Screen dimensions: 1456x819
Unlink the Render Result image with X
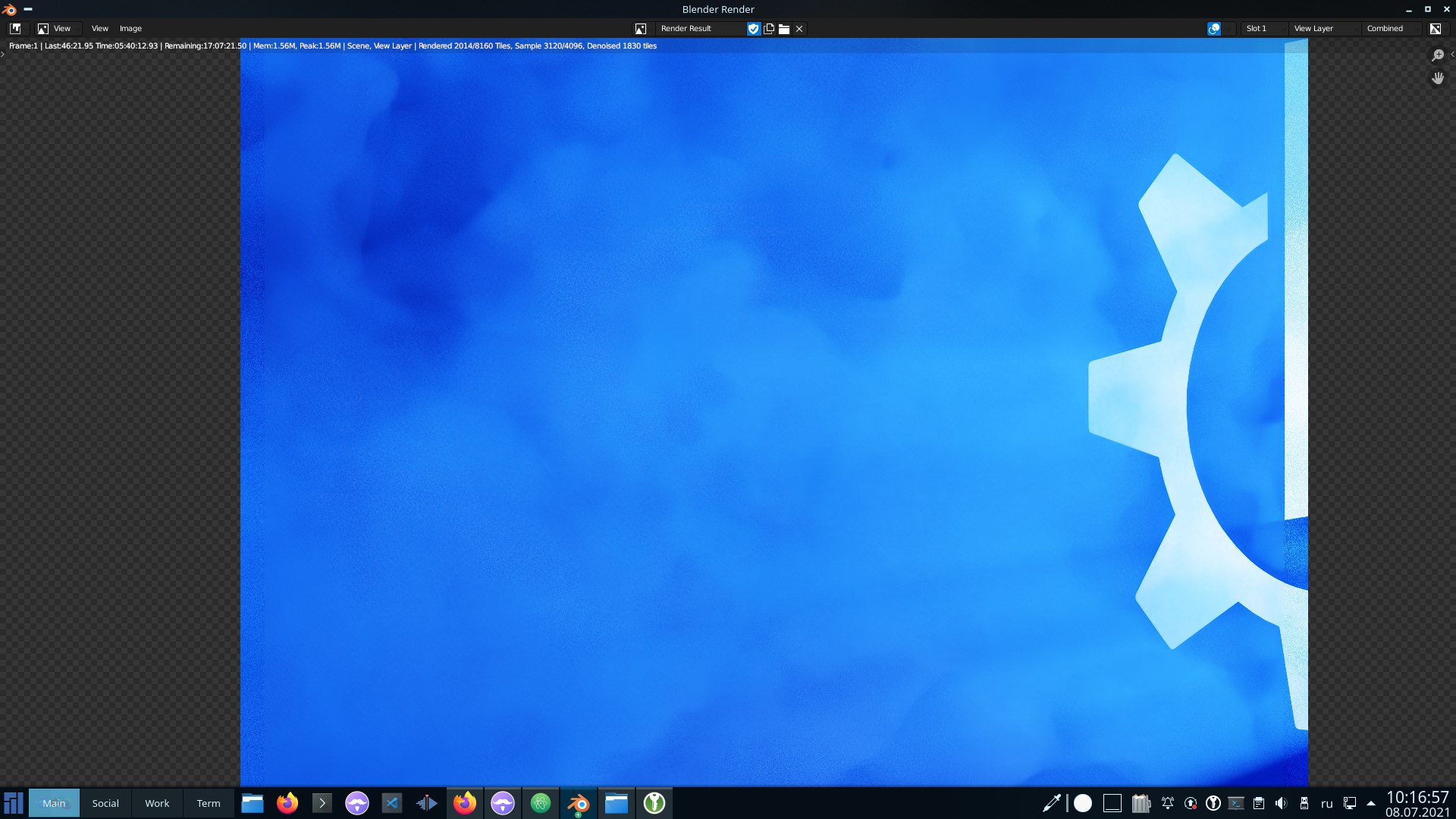tap(799, 28)
